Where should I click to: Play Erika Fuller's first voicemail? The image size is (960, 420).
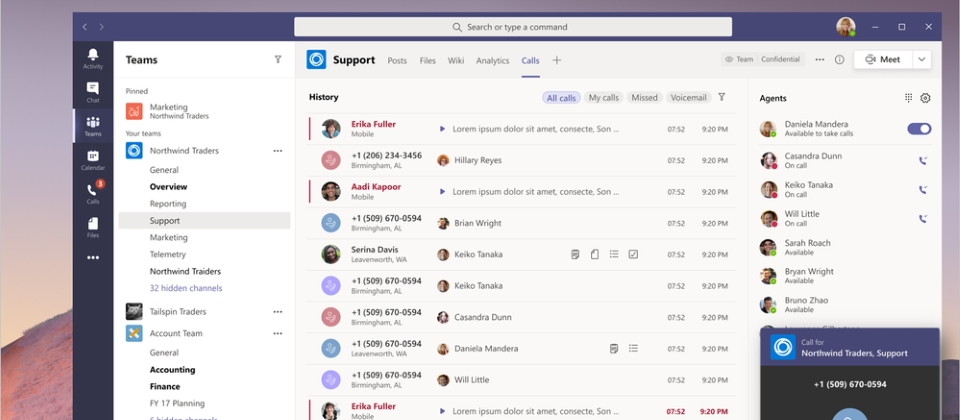pos(442,129)
